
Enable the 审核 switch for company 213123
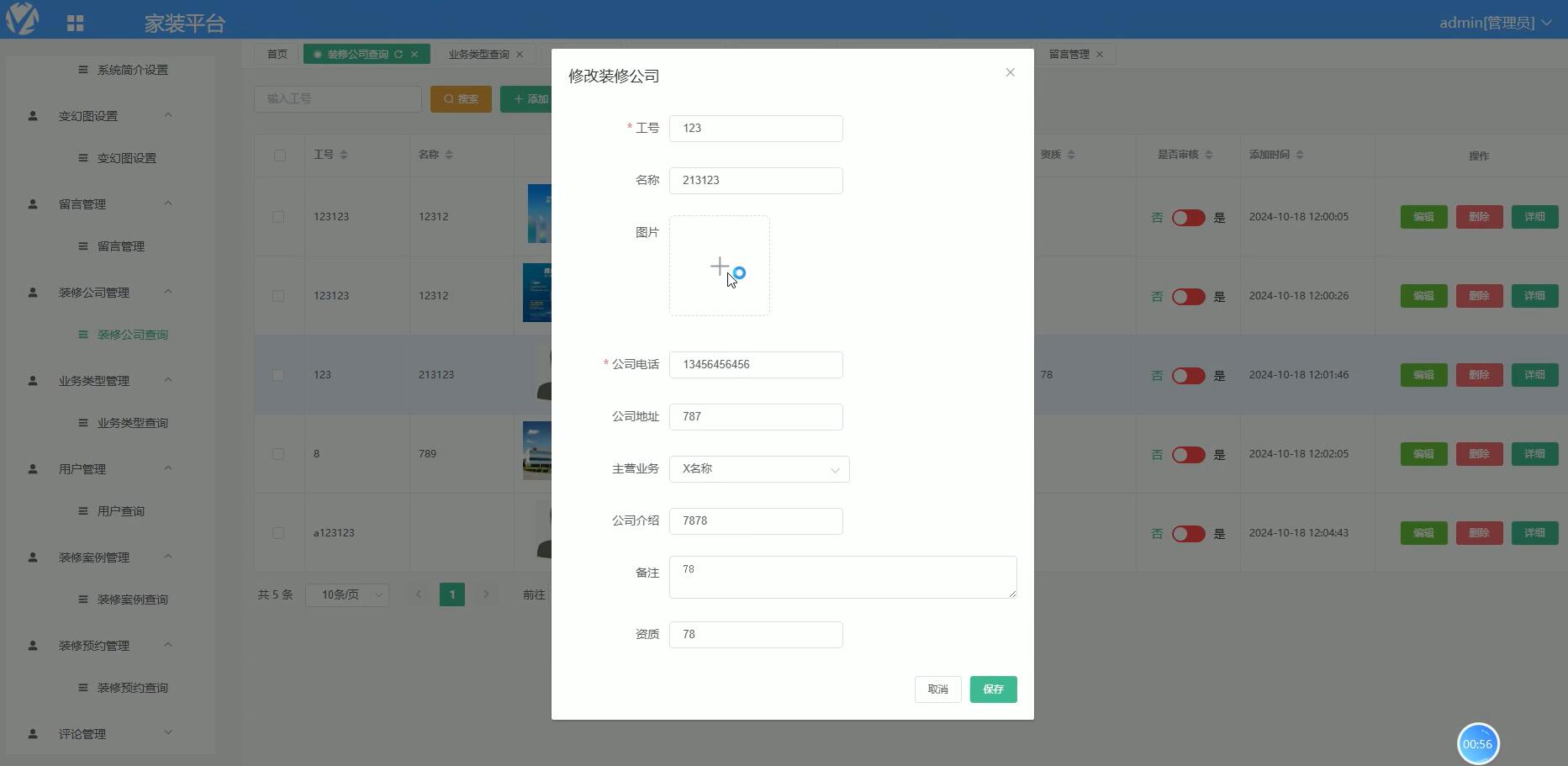pos(1187,376)
